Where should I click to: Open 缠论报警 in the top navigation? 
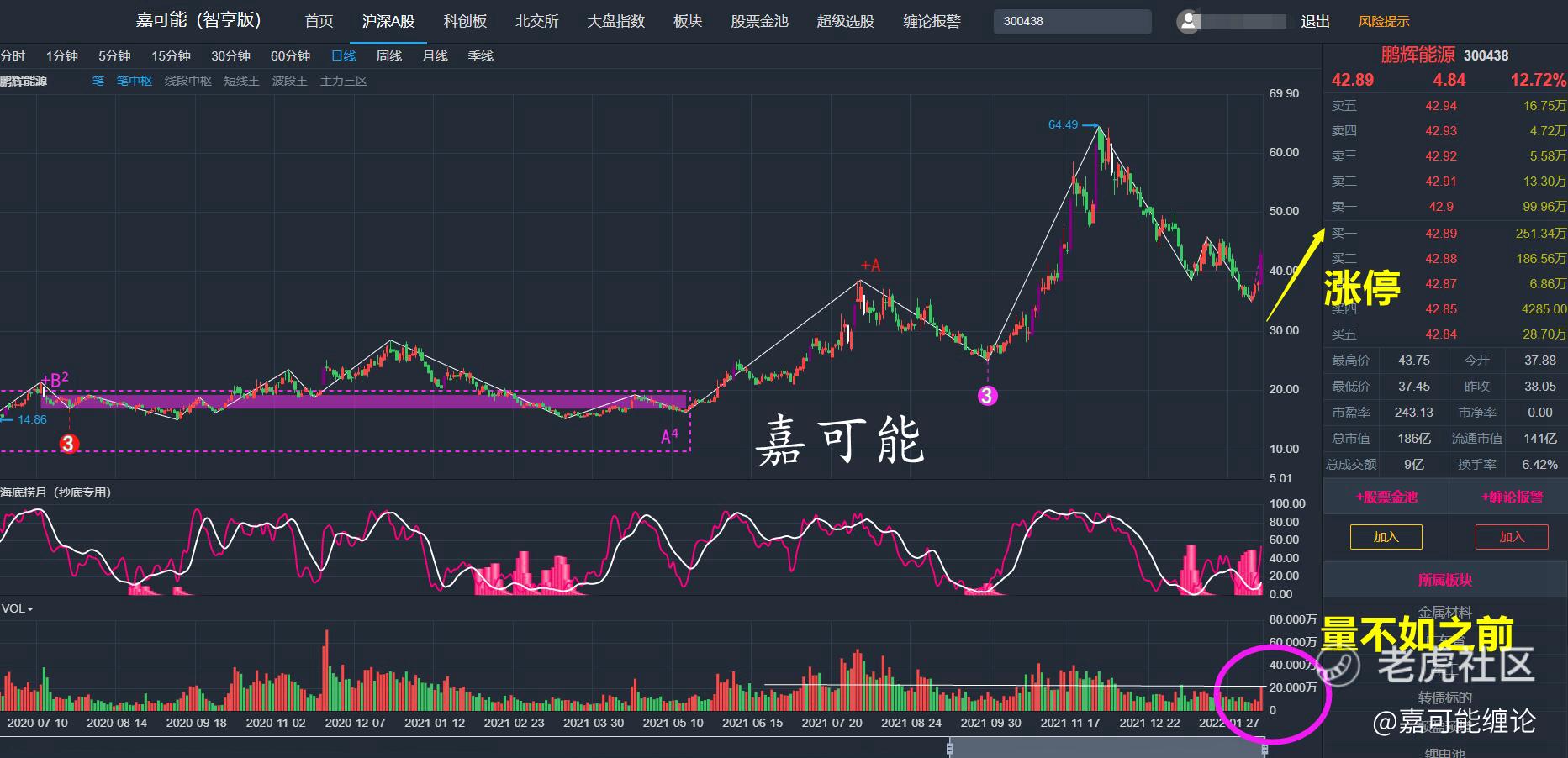(x=932, y=21)
